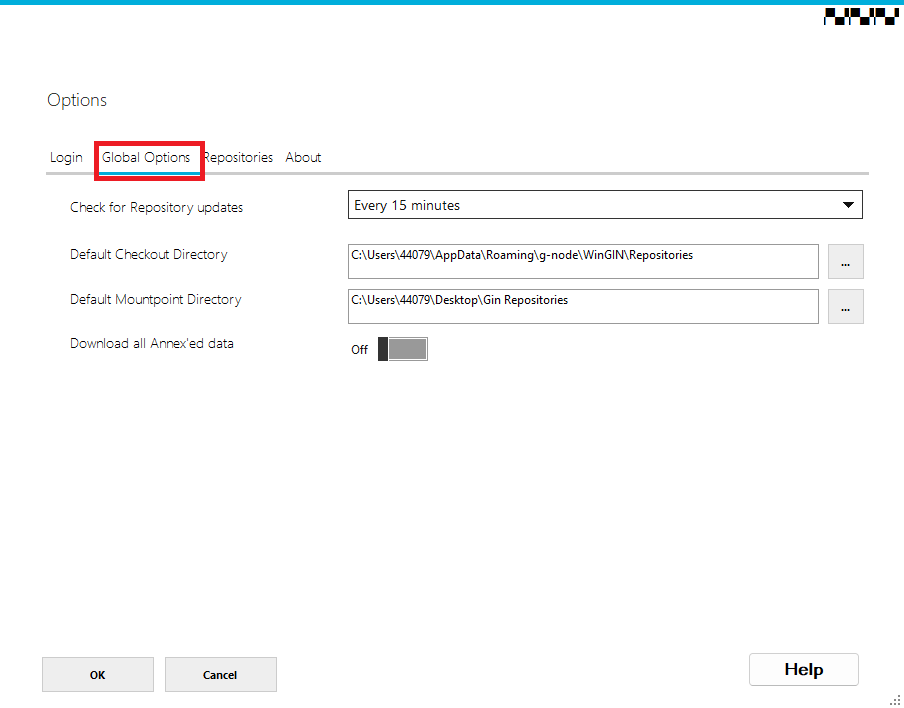
Task: Click the 'Off' toggle state text
Action: [359, 350]
